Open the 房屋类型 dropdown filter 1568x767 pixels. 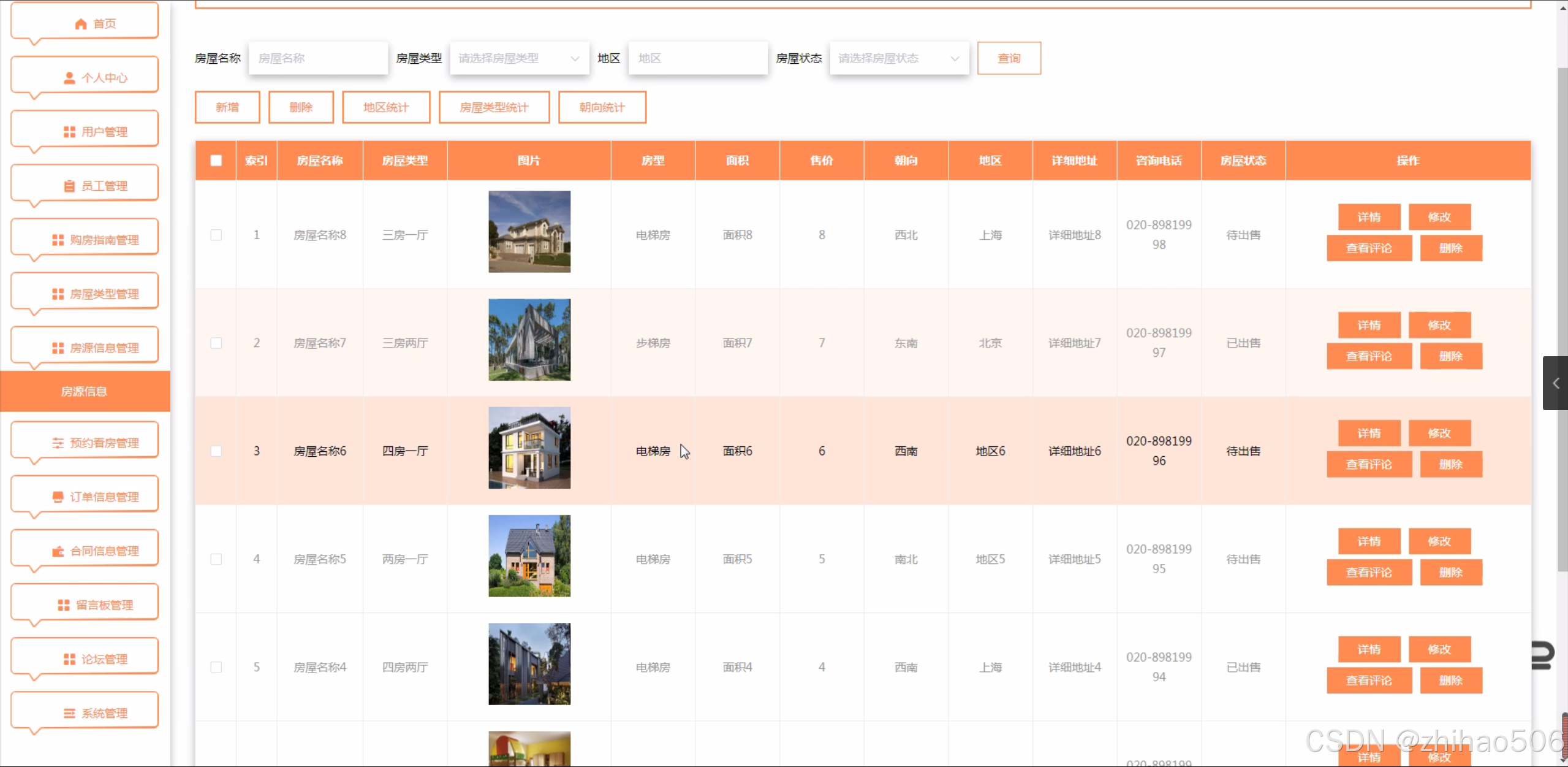pos(518,58)
